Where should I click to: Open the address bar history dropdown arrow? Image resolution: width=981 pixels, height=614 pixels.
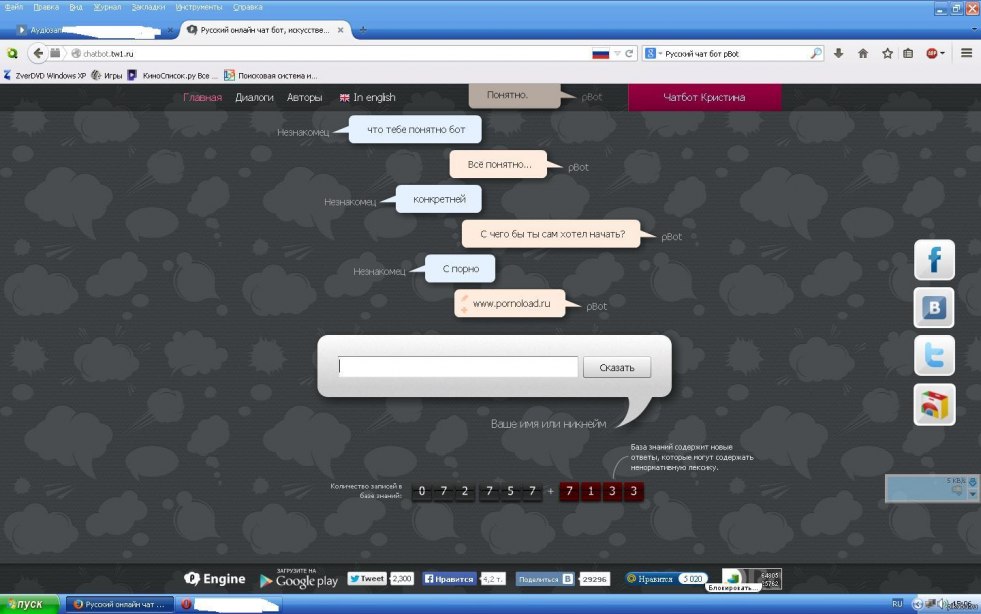[617, 53]
